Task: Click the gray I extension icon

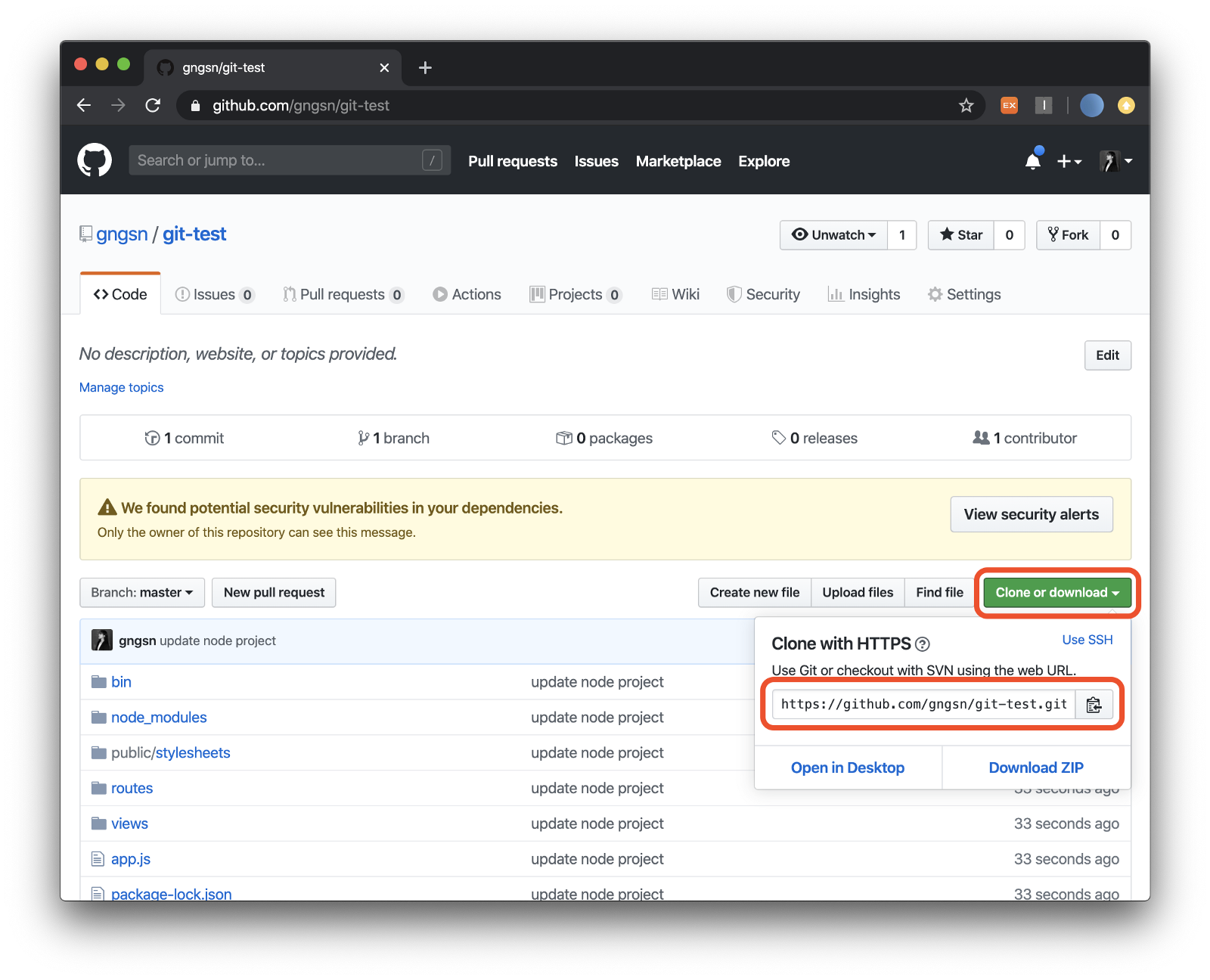Action: click(x=1044, y=105)
